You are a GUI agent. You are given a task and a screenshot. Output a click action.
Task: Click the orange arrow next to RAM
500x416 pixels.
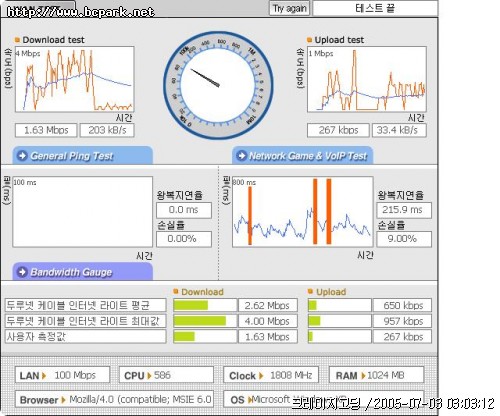364,376
